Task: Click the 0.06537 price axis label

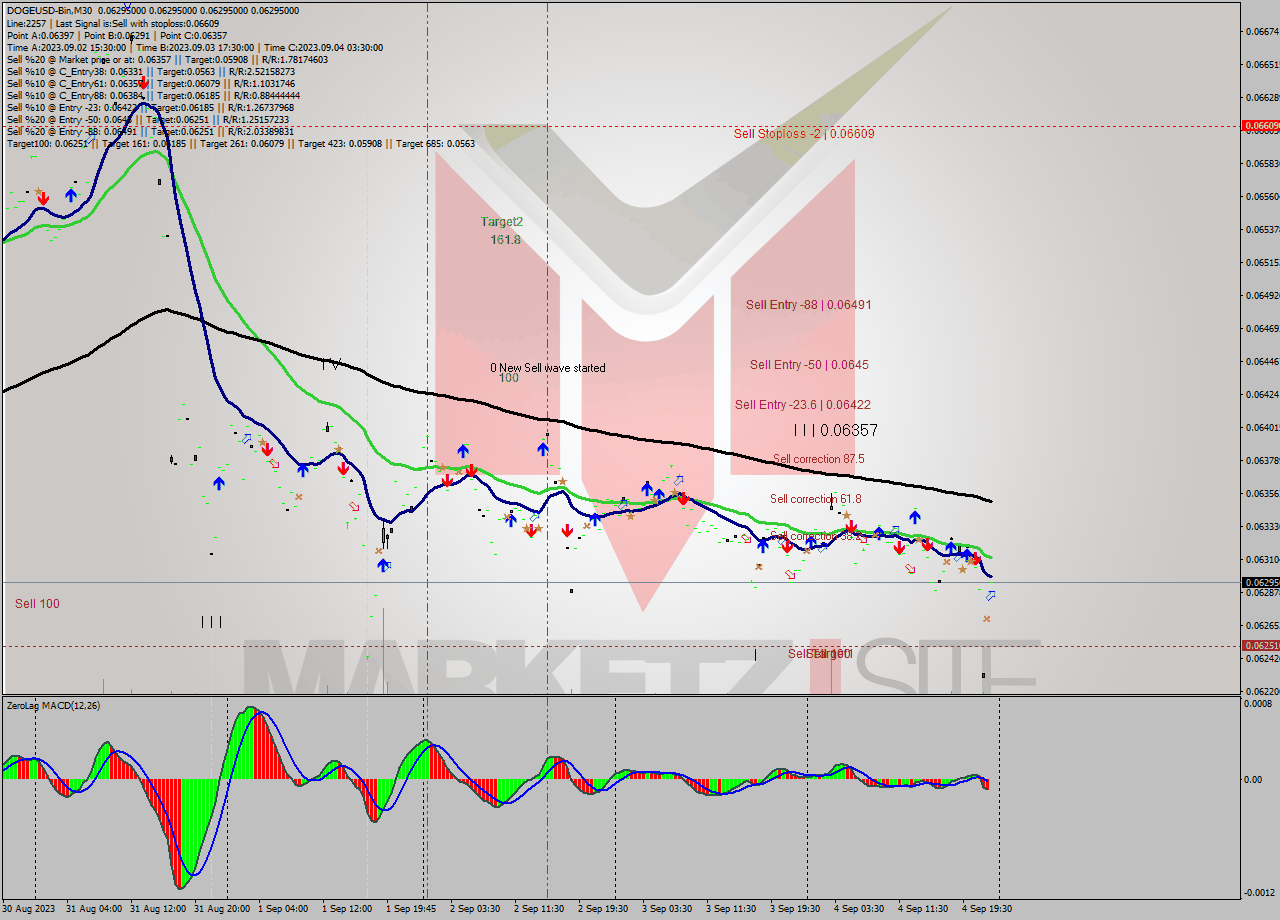Action: coord(1262,230)
